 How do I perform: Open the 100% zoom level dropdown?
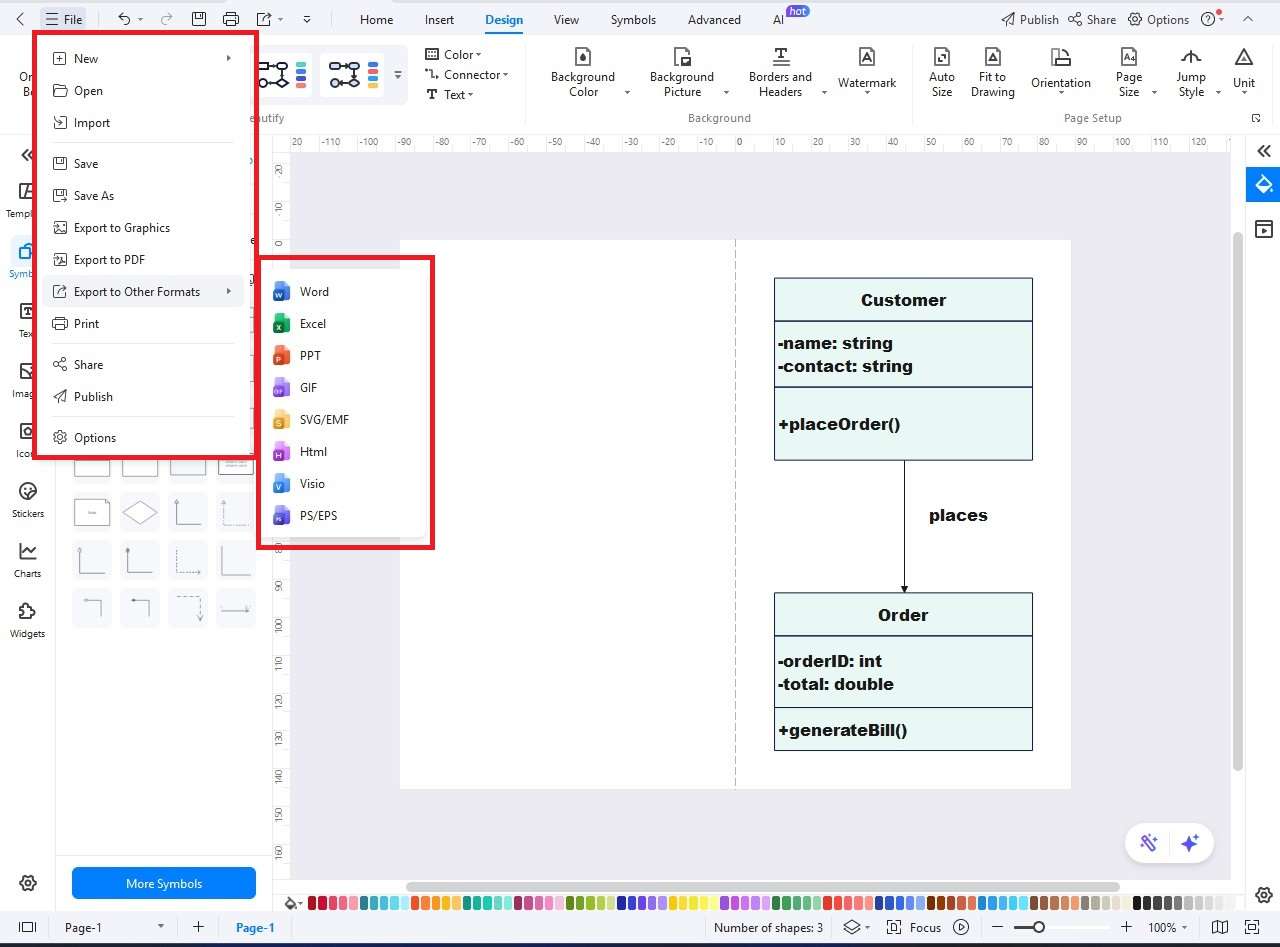point(1168,927)
